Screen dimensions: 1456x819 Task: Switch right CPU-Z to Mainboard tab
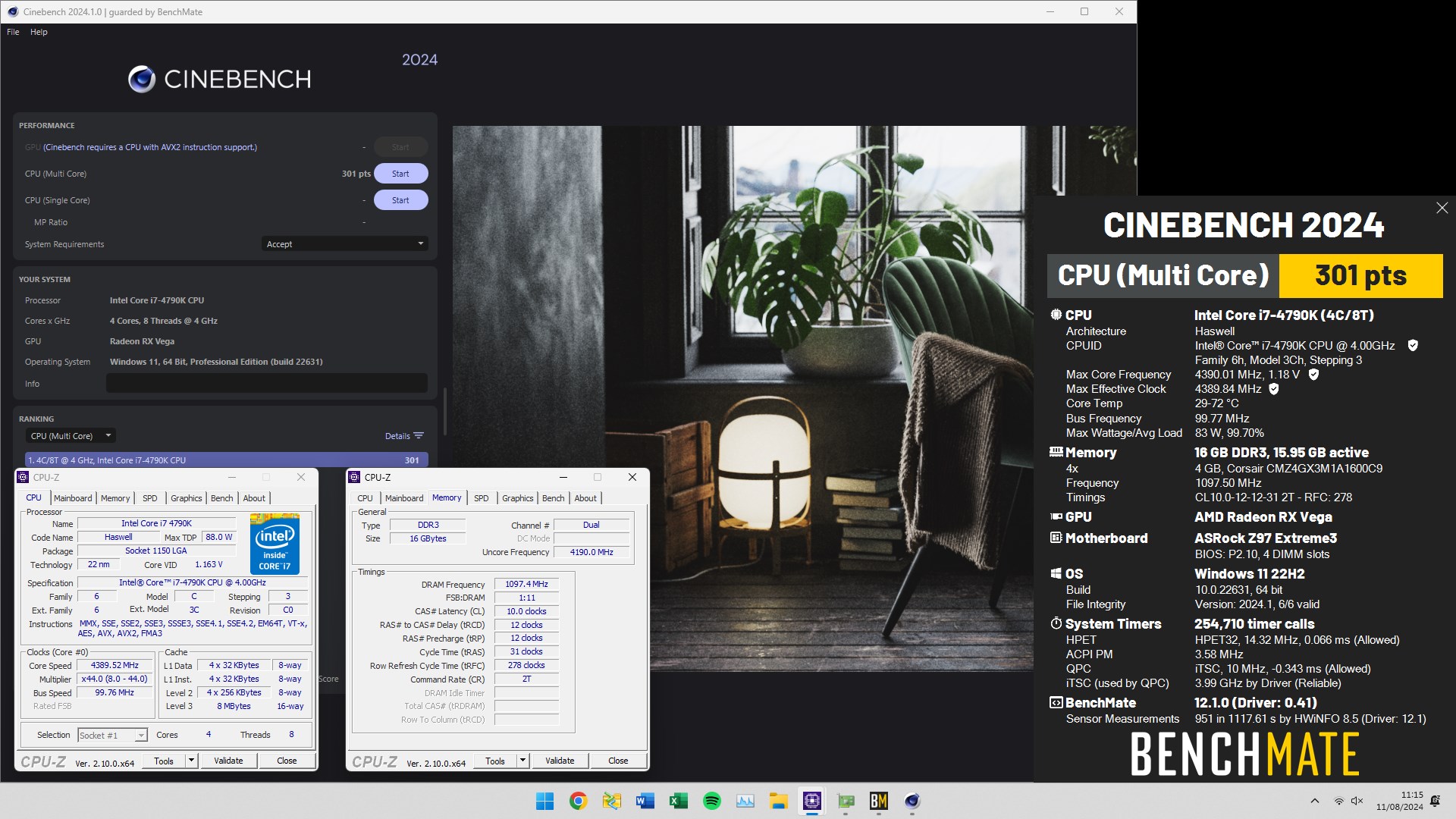pyautogui.click(x=404, y=498)
